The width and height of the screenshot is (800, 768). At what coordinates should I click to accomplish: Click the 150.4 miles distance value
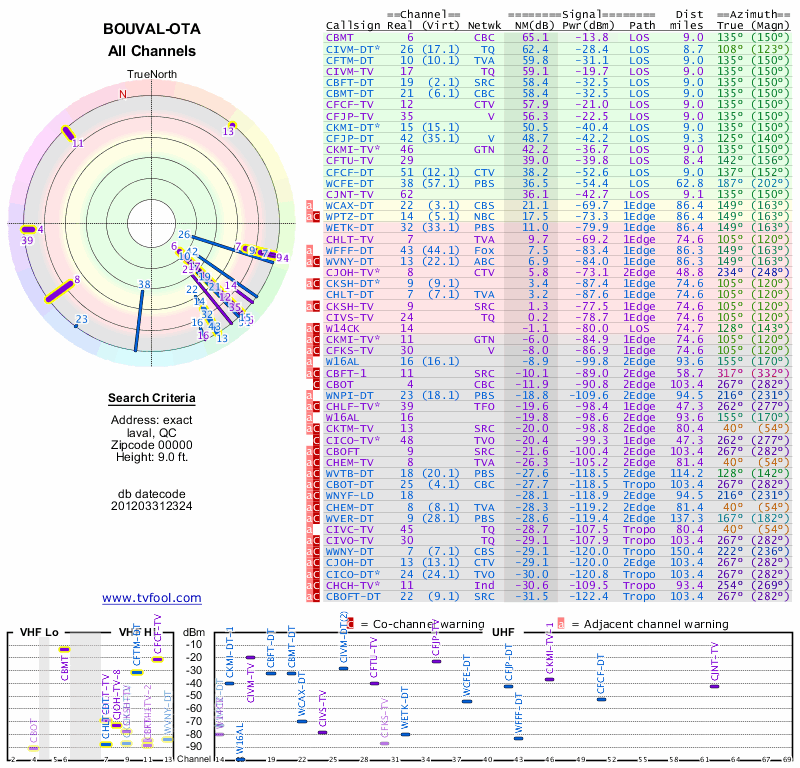pos(686,552)
